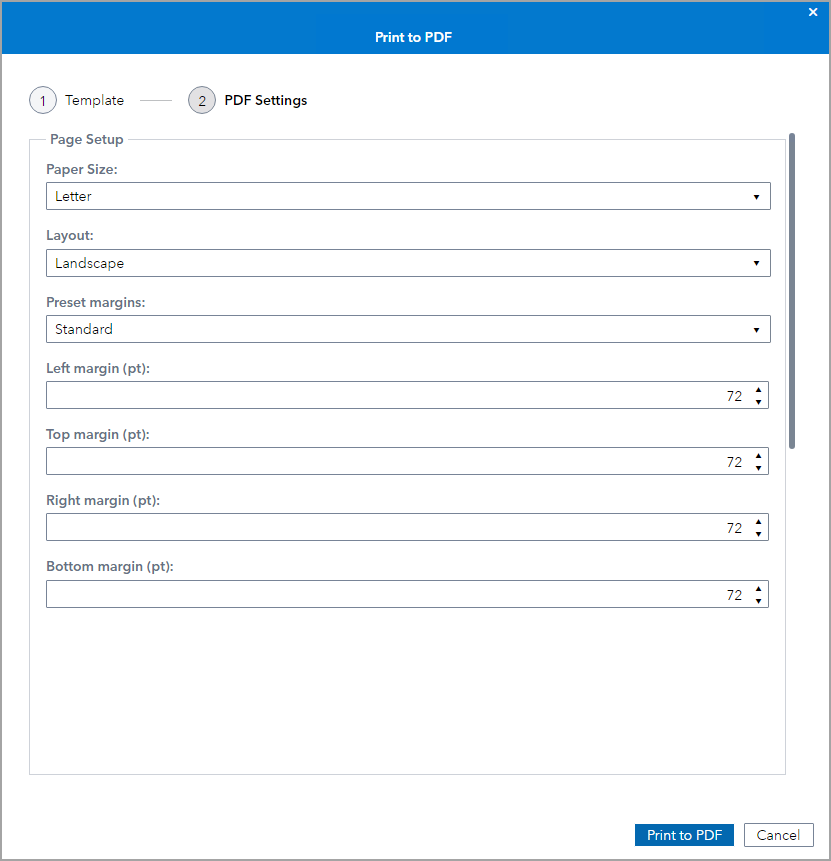Open the Paper Size dropdown
The width and height of the screenshot is (831, 861).
pos(408,196)
